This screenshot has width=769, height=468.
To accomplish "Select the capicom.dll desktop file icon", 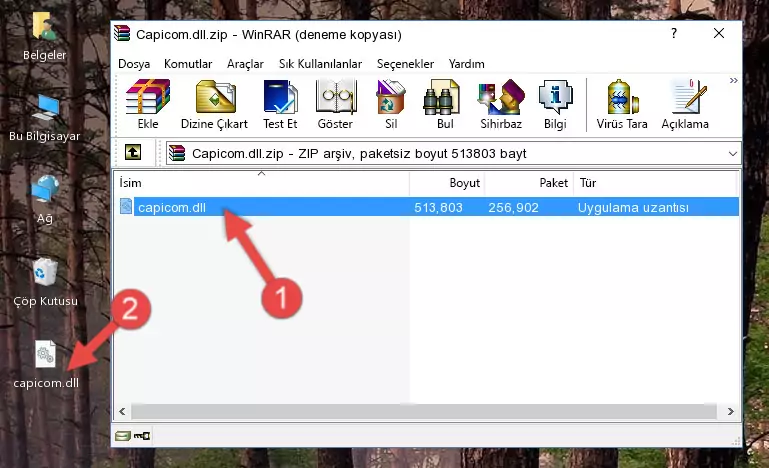I will pos(46,364).
